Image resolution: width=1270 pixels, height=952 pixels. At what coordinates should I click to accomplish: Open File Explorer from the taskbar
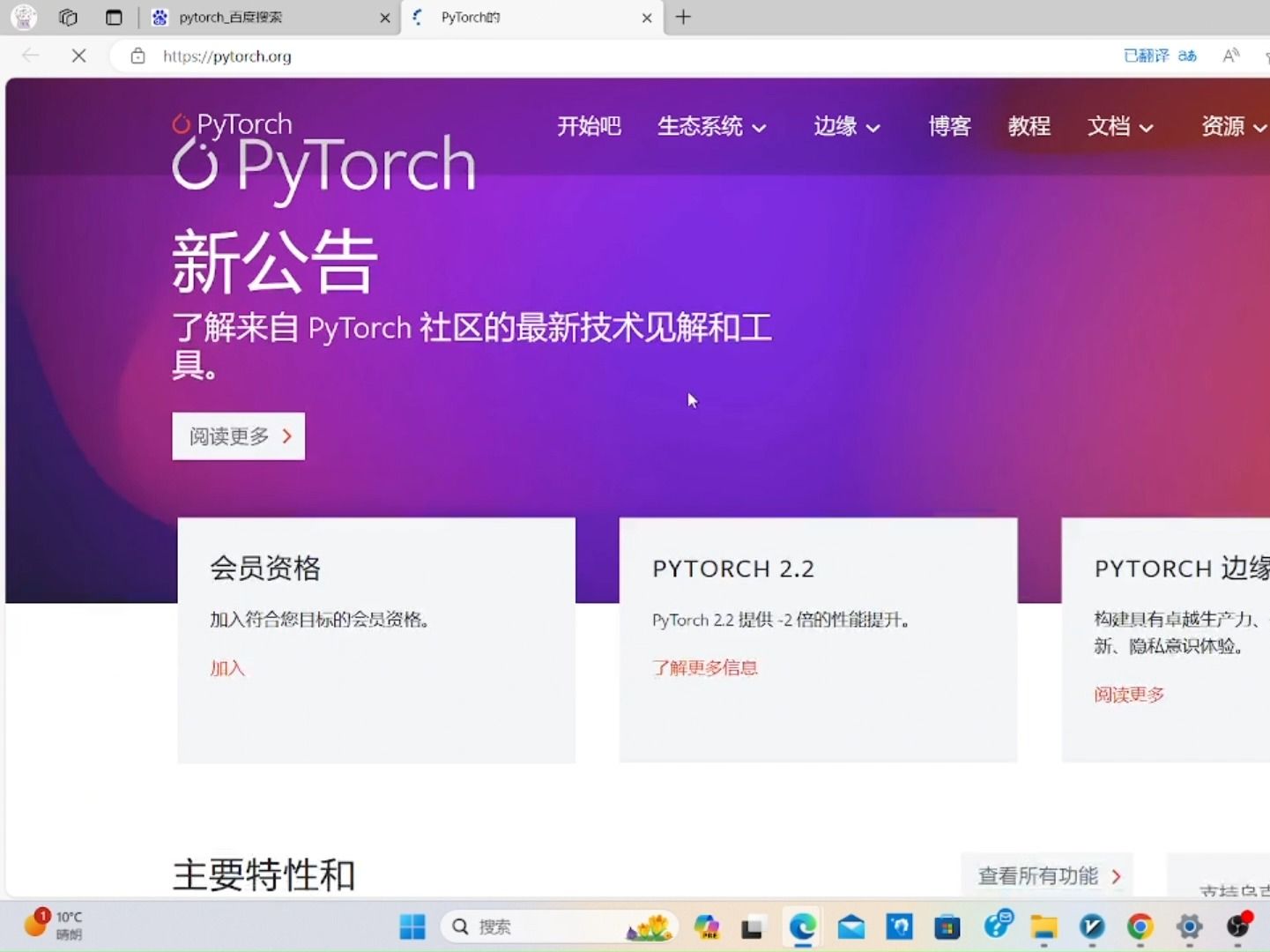(1044, 927)
